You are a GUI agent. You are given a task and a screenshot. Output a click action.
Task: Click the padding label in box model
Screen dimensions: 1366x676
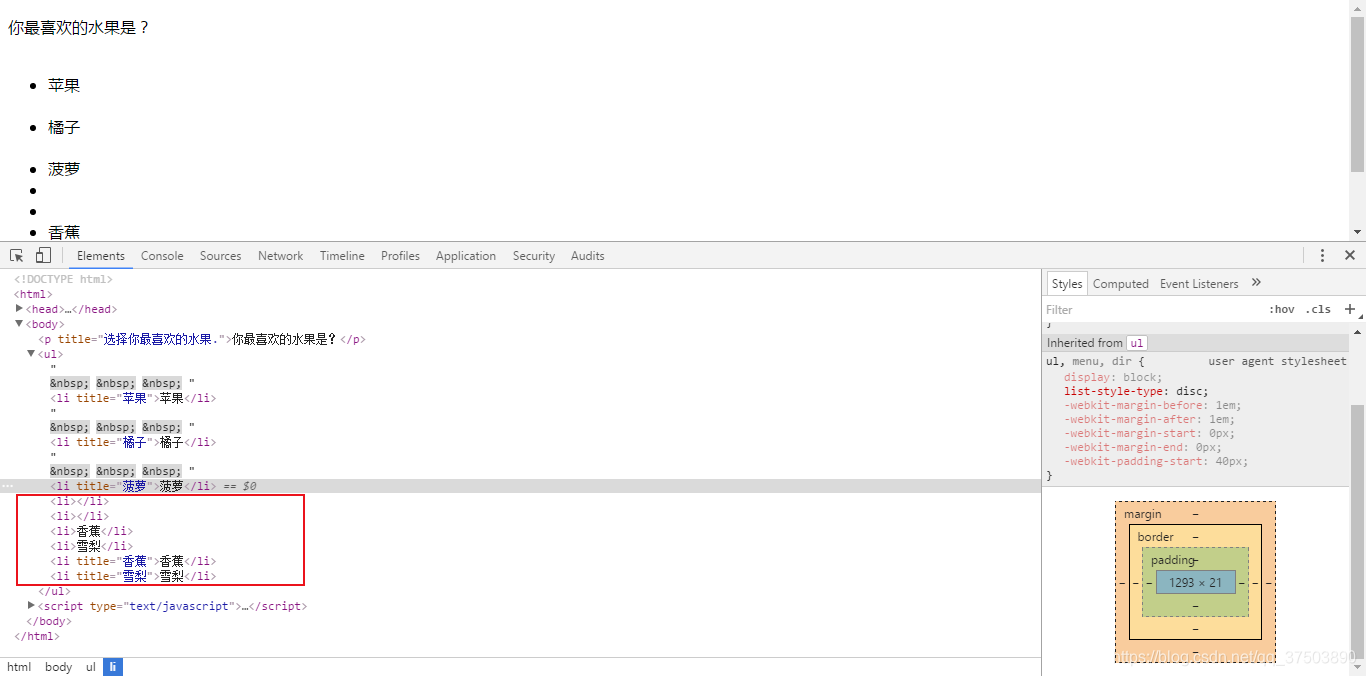click(1173, 560)
